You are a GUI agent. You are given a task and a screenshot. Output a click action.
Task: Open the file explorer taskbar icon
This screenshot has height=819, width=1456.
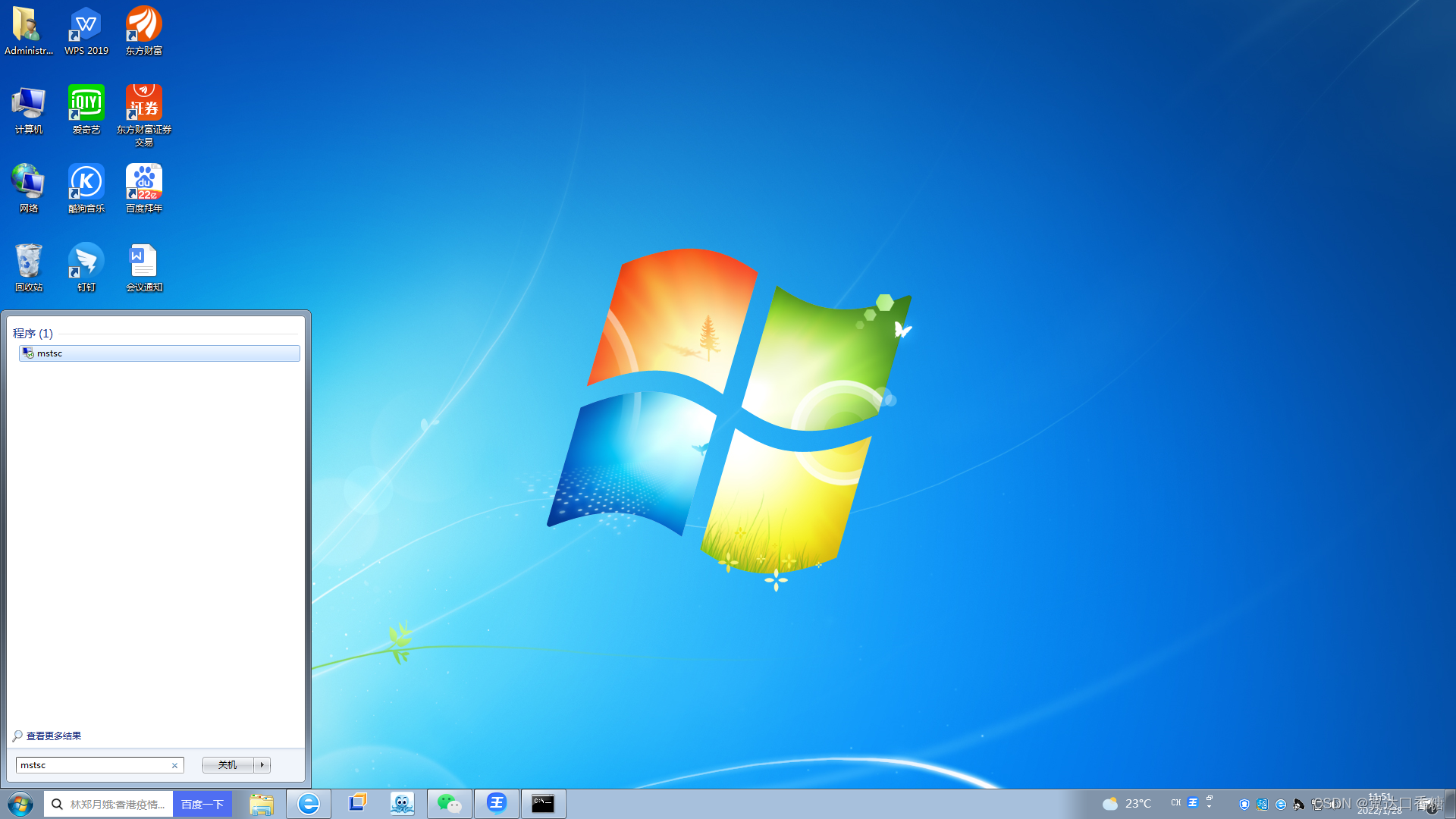click(262, 804)
